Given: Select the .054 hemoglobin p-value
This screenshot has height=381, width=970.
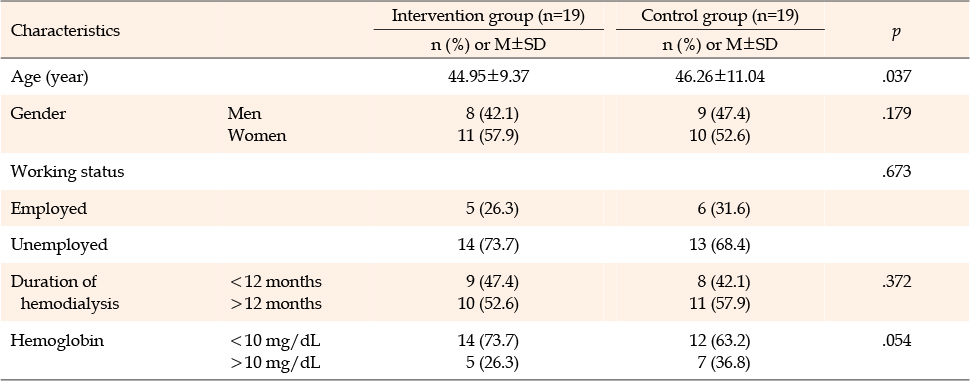Looking at the screenshot, I should pyautogui.click(x=898, y=340).
